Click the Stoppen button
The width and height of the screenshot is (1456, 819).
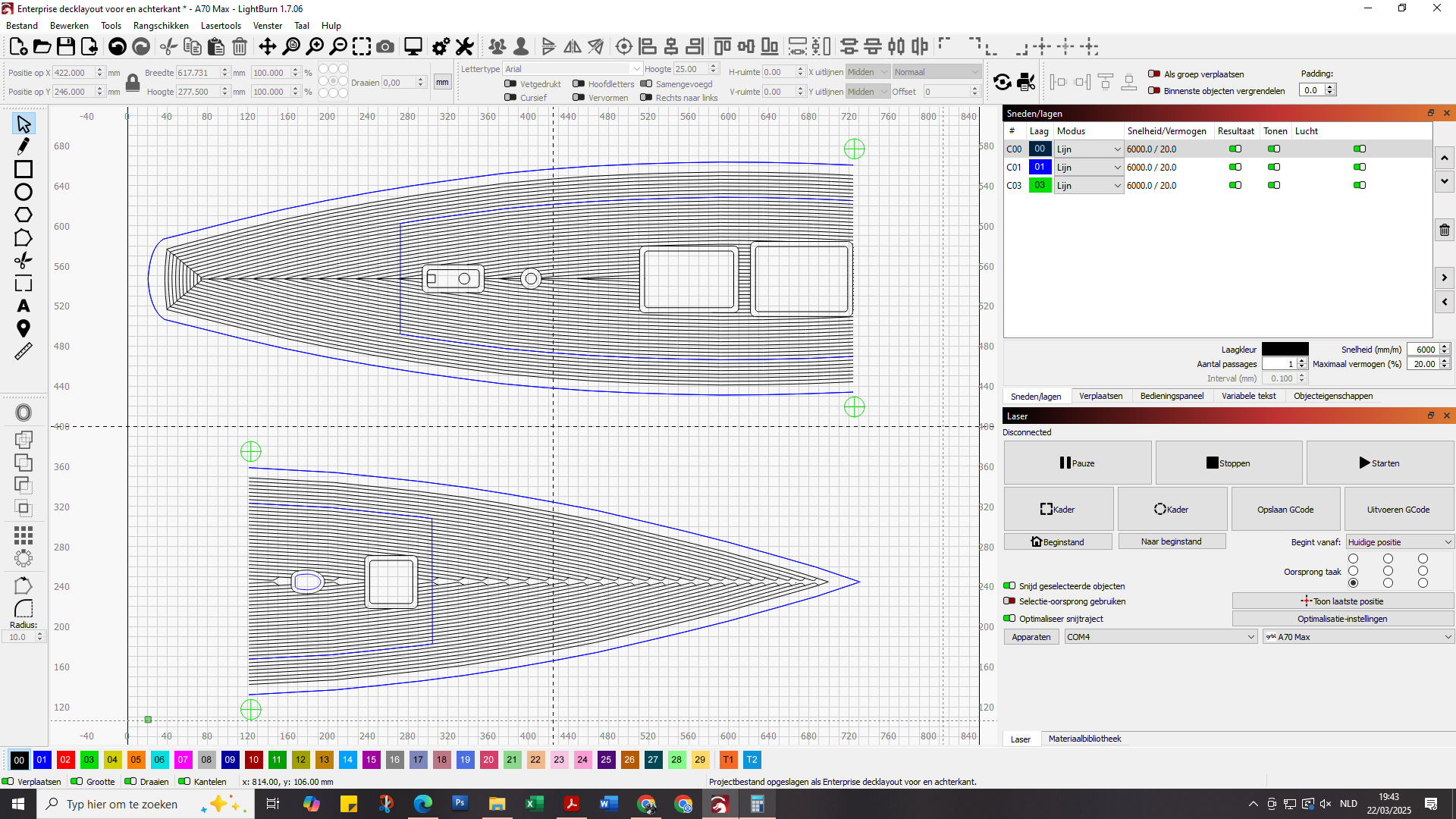point(1228,463)
